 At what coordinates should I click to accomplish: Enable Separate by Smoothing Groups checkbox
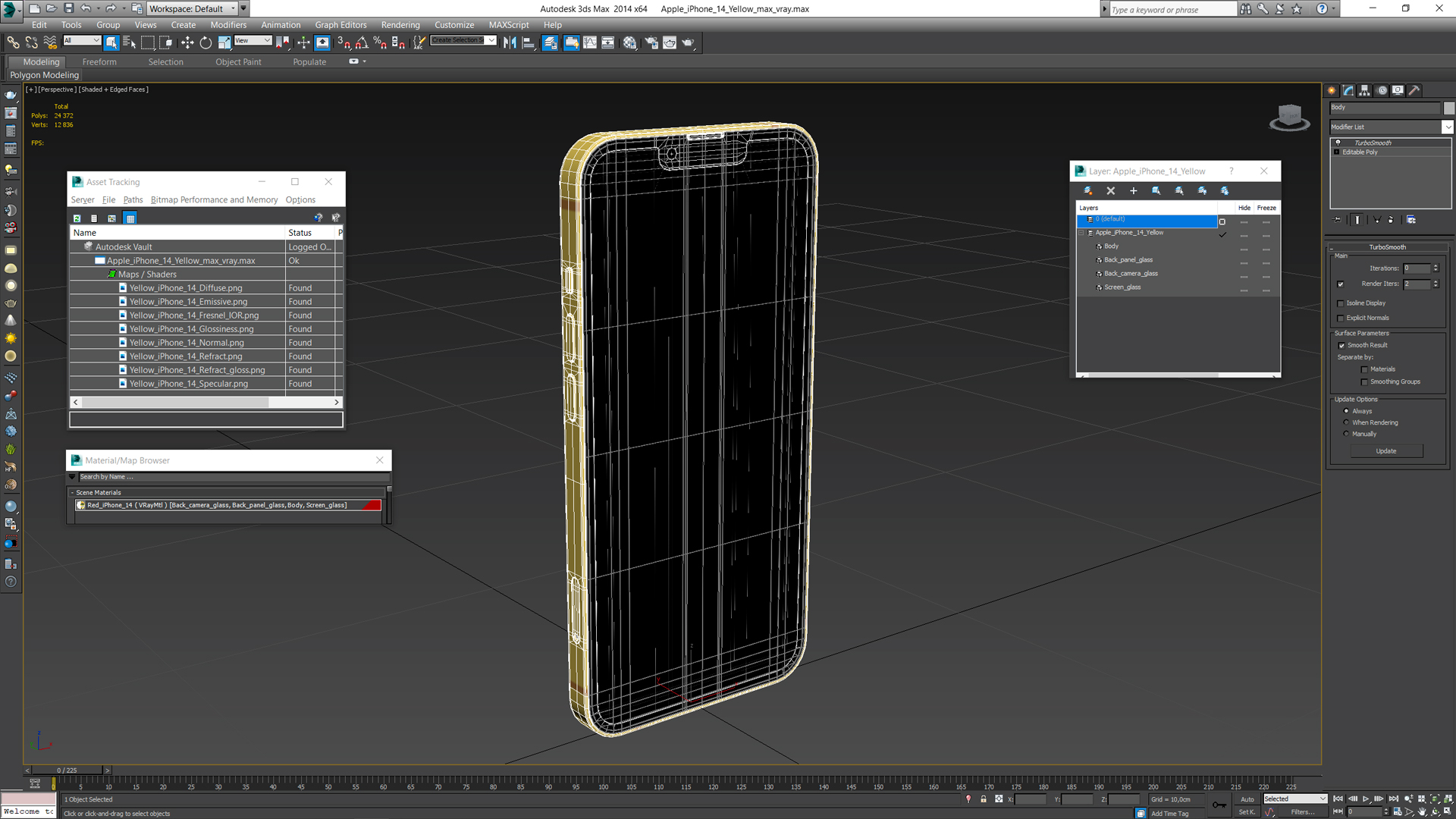click(1364, 382)
